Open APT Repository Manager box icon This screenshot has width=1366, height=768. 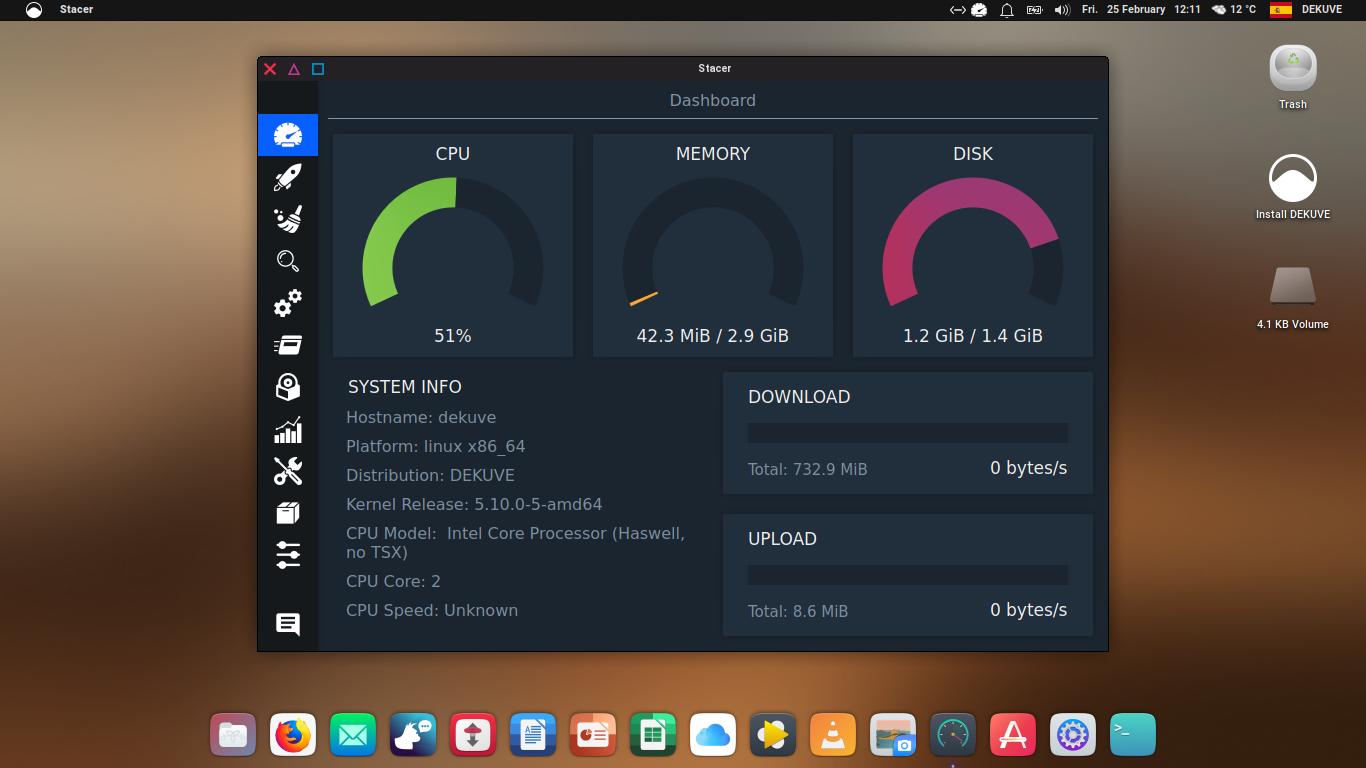(288, 513)
